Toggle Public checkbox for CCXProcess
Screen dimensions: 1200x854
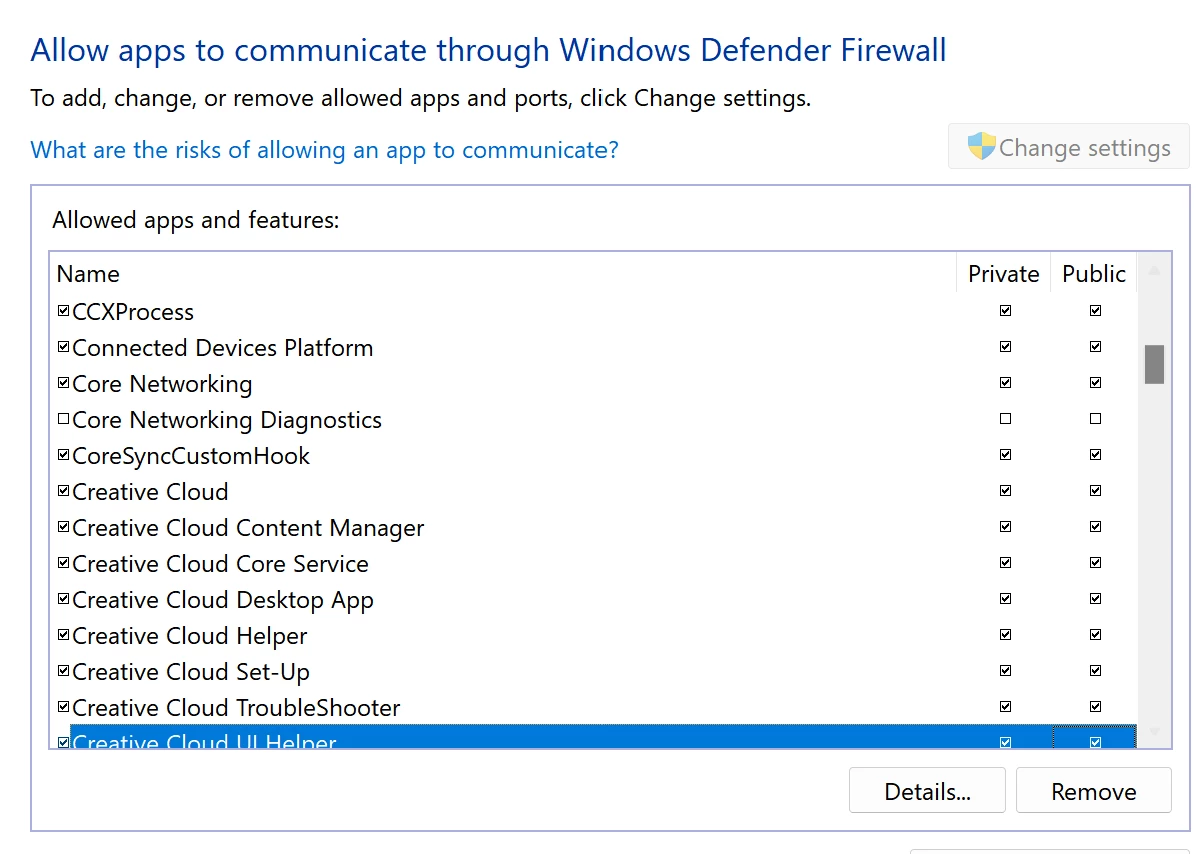(1095, 311)
